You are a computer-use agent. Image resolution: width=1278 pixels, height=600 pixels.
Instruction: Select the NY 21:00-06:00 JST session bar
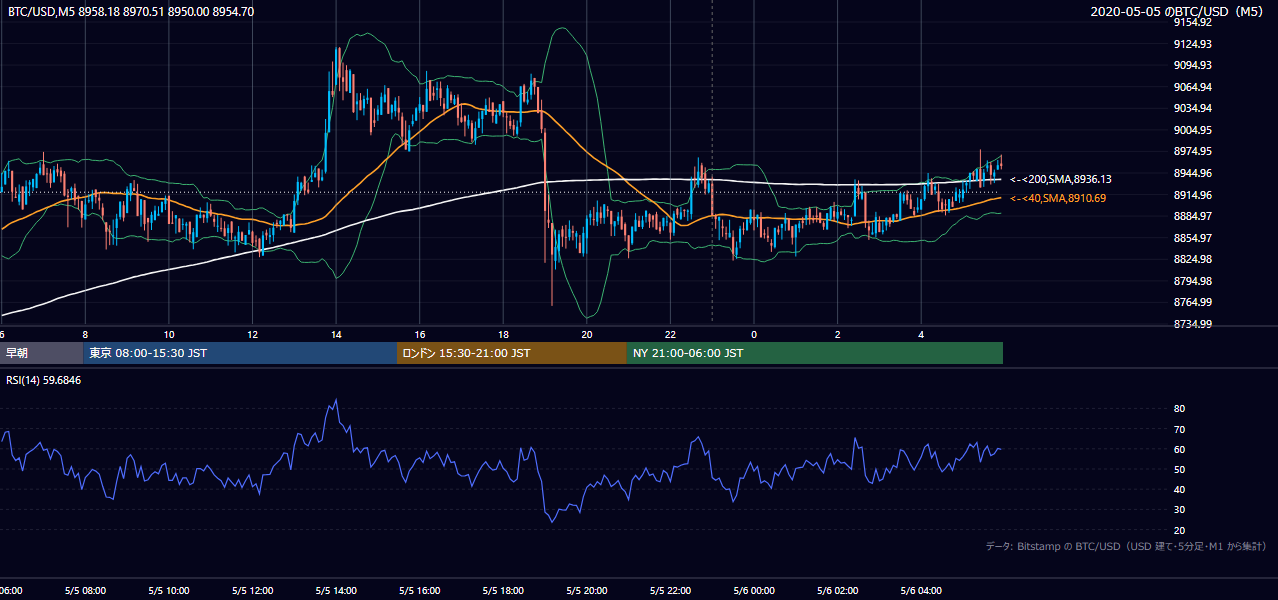pos(815,353)
